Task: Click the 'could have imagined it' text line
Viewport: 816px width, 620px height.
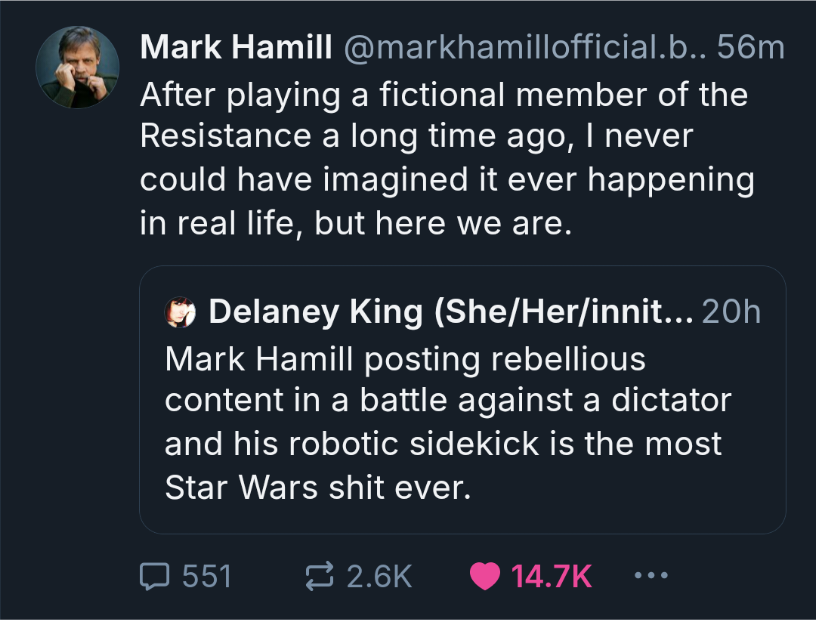Action: [x=446, y=179]
